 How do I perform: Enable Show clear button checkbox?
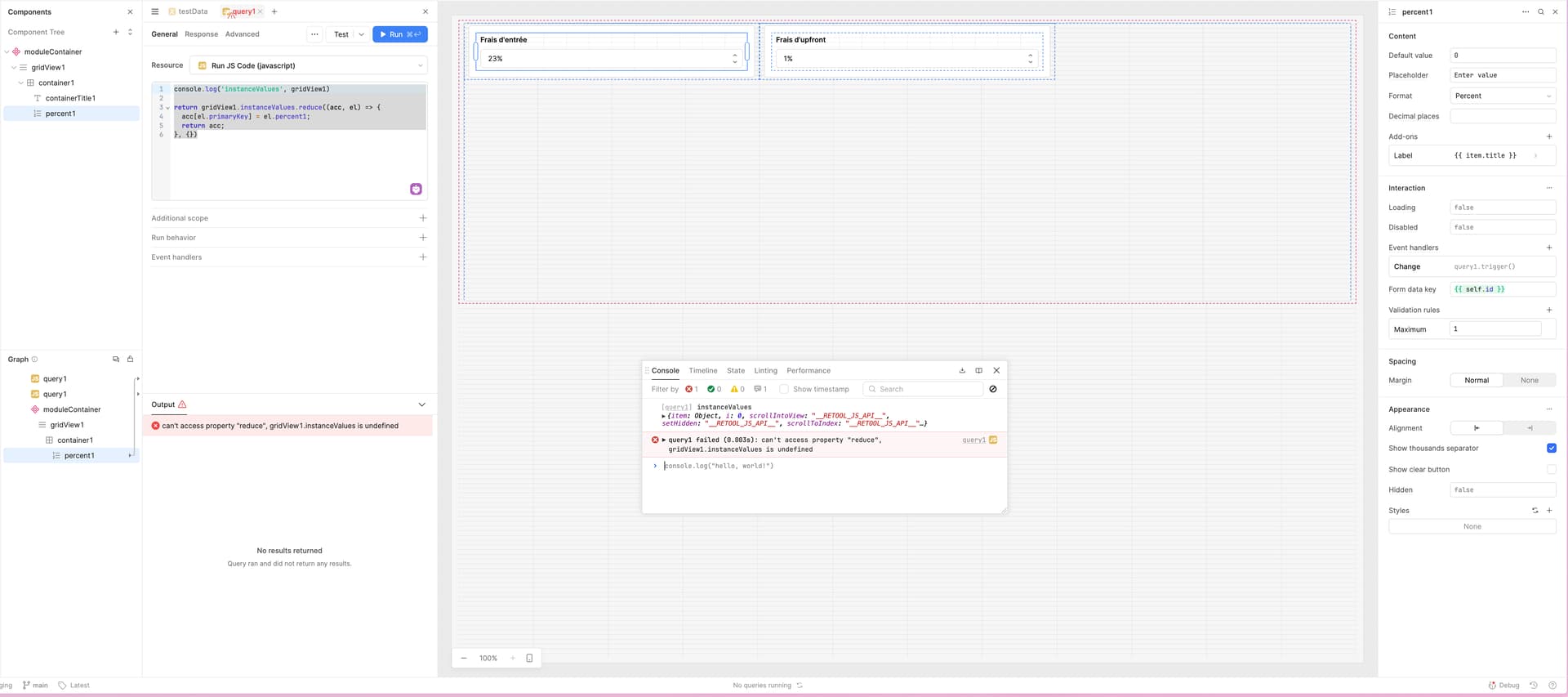tap(1551, 470)
